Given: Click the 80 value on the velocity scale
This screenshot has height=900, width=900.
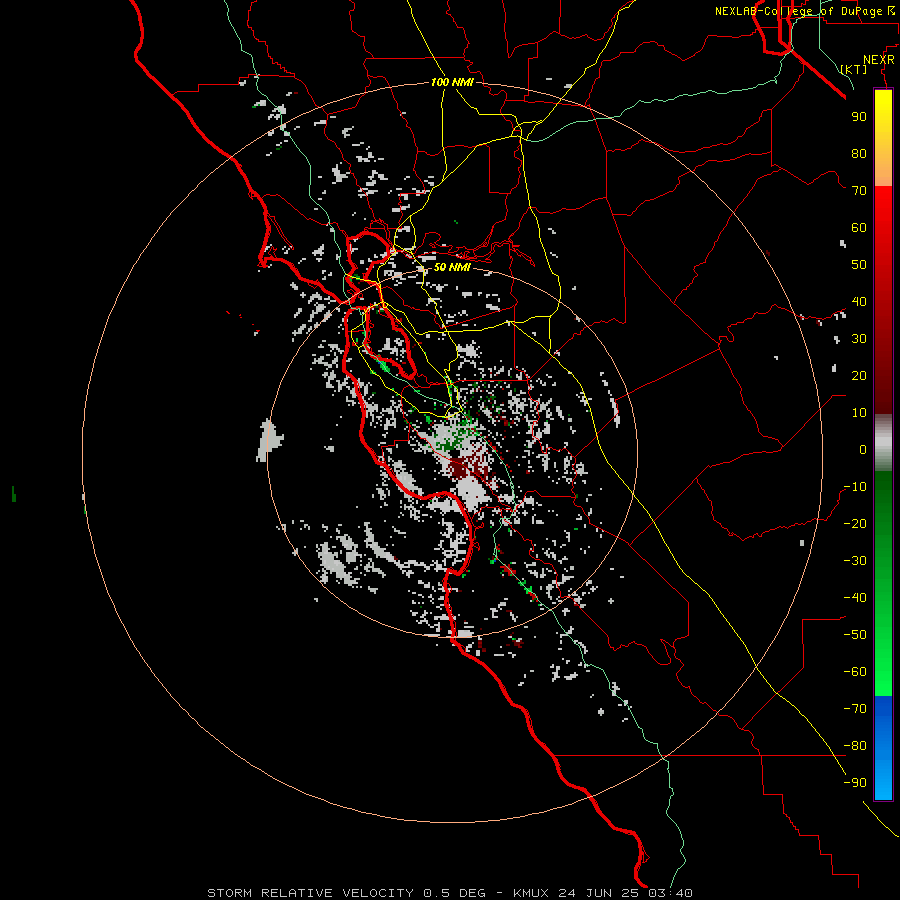Looking at the screenshot, I should coord(859,153).
